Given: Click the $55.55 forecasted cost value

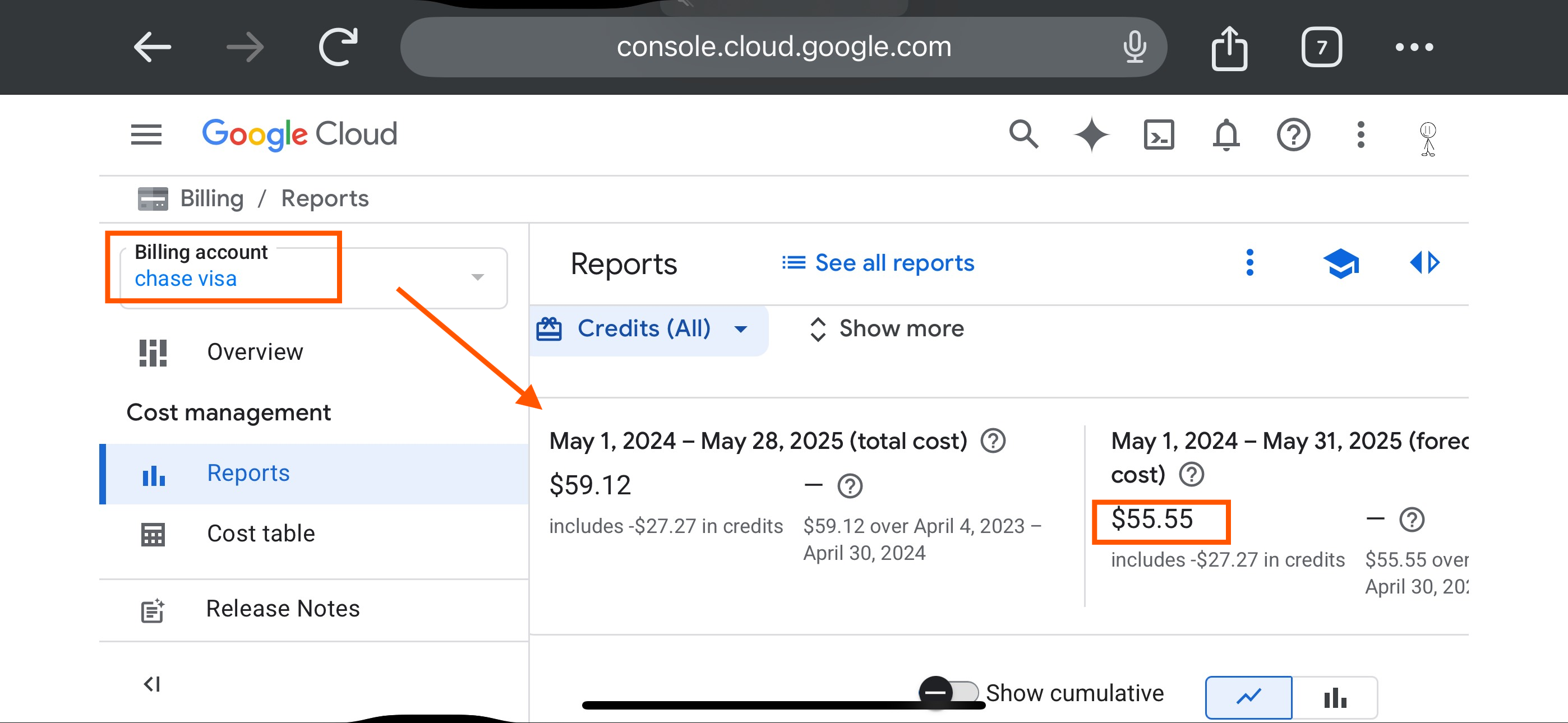Looking at the screenshot, I should [x=1152, y=518].
